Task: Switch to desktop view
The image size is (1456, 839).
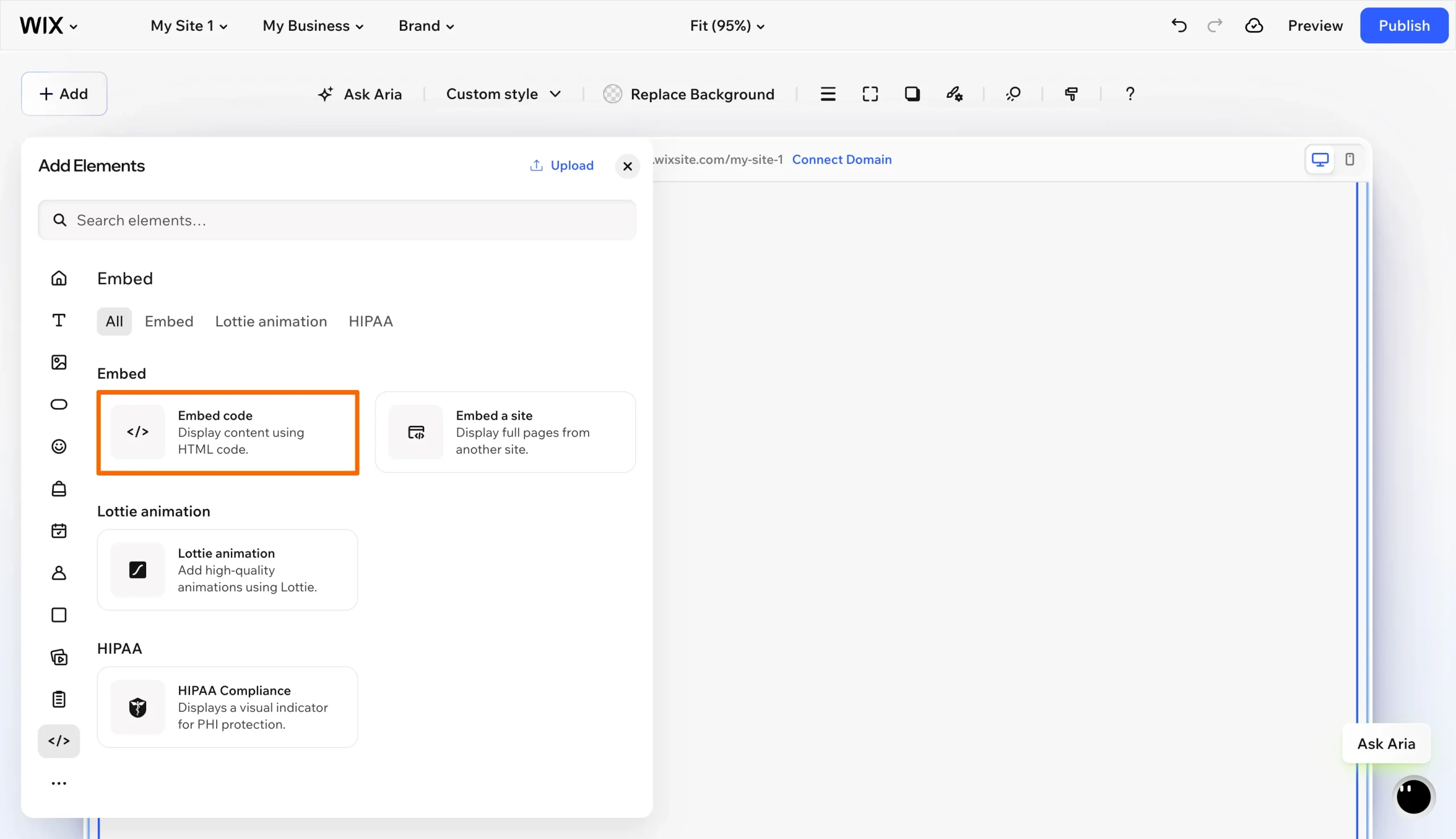Action: 1319,160
